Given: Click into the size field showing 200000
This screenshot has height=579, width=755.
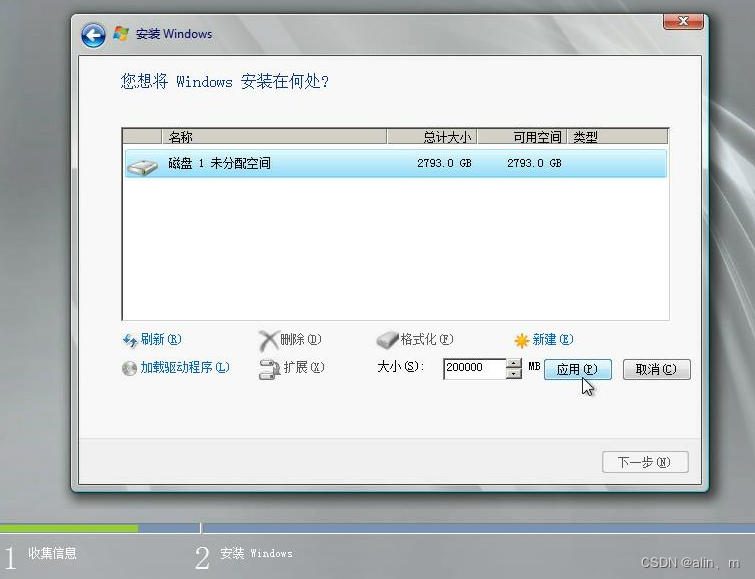Looking at the screenshot, I should tap(474, 368).
